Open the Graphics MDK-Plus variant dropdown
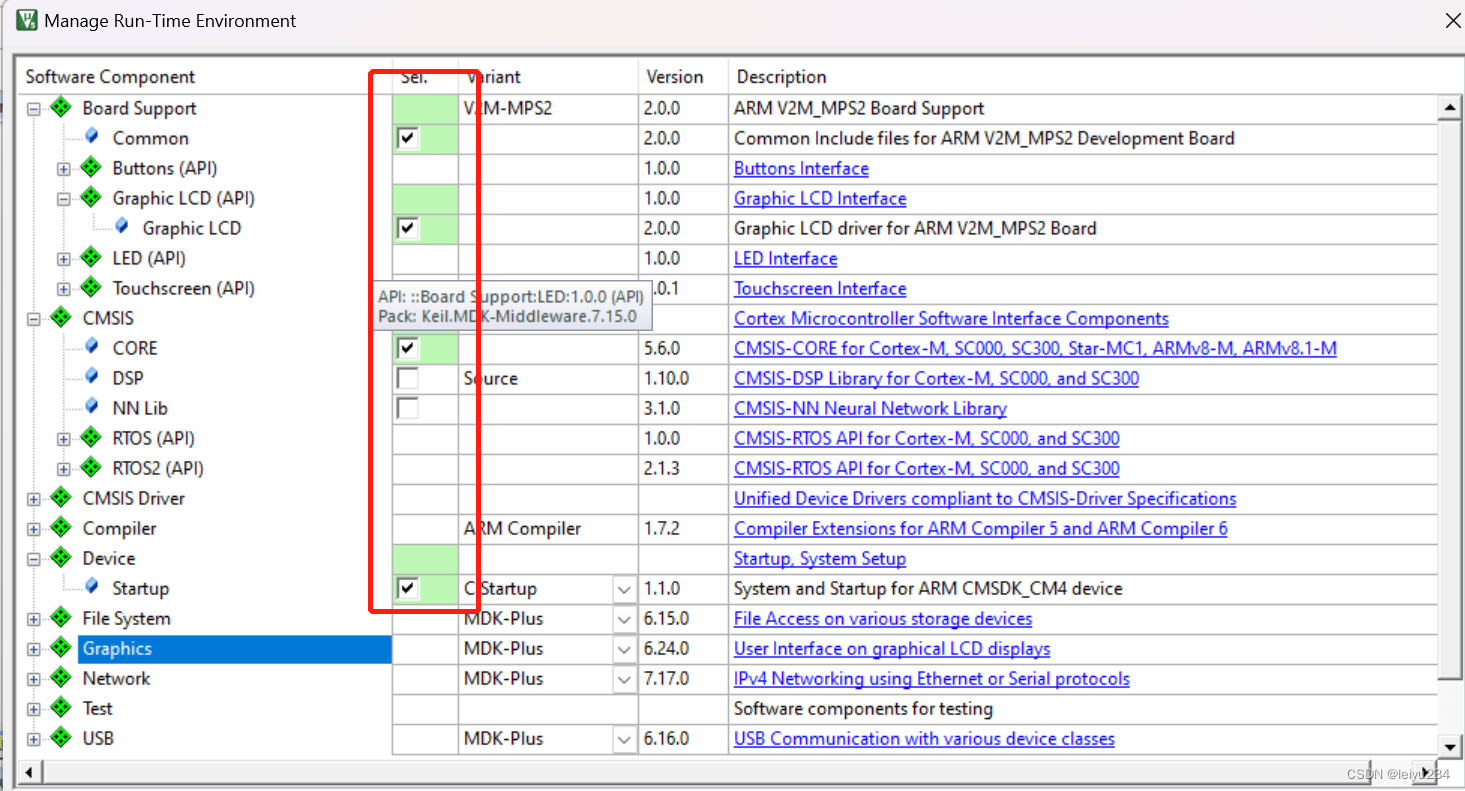 [x=622, y=648]
